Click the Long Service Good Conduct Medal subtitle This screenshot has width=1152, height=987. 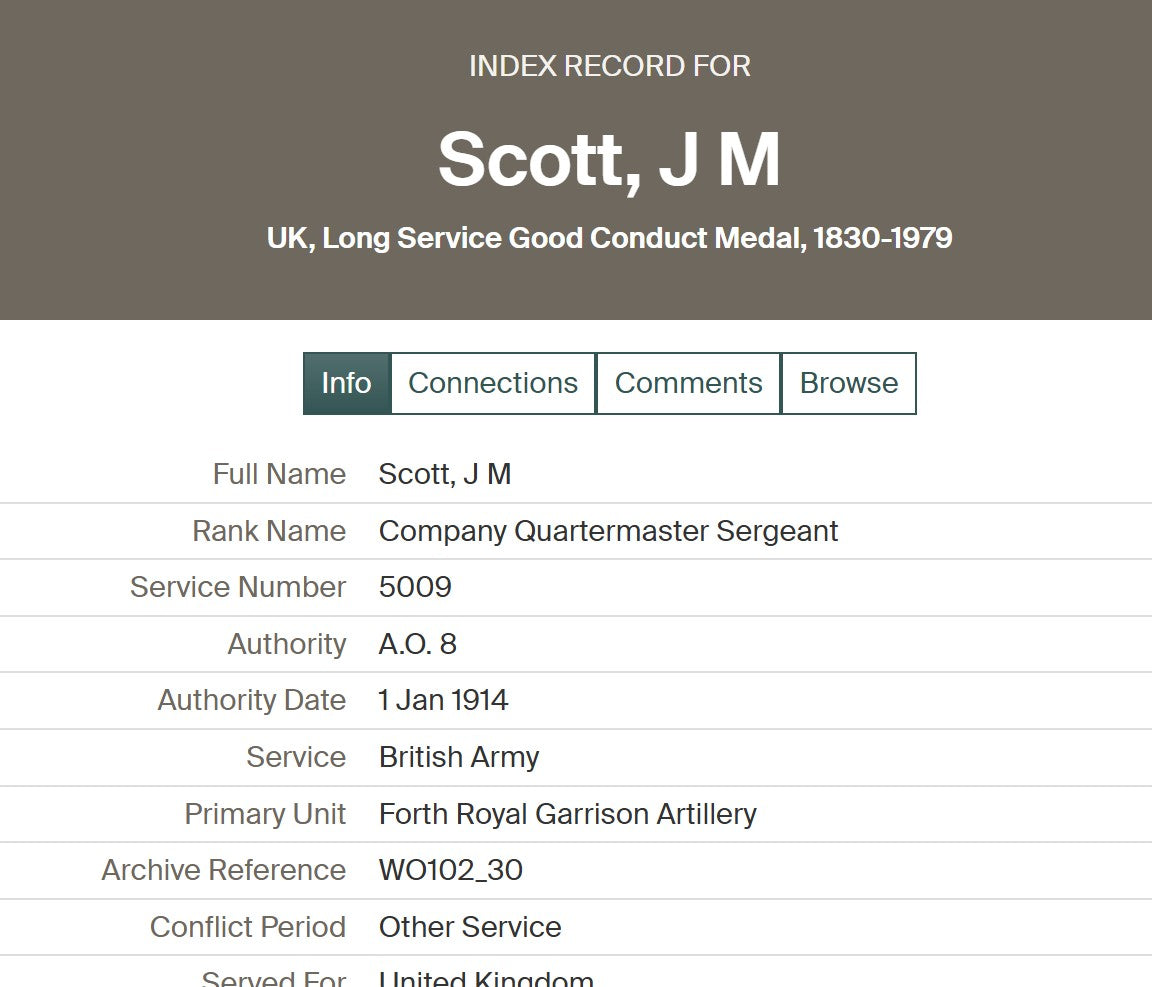click(x=609, y=238)
